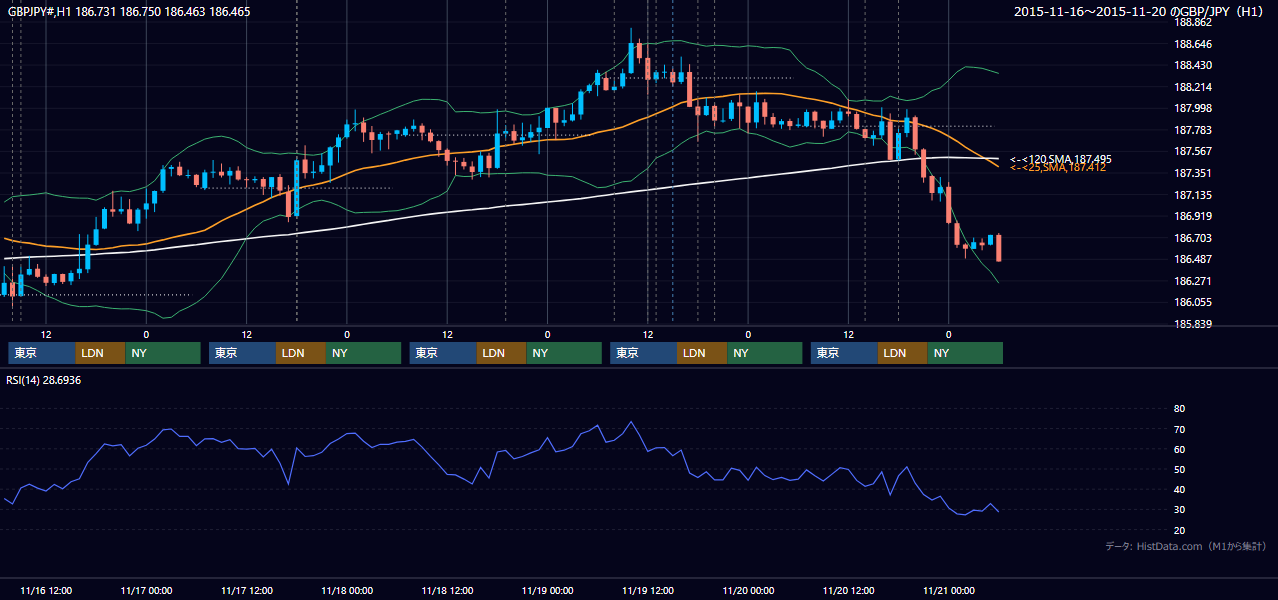Select the 11/18 00:00 date label

pyautogui.click(x=347, y=591)
